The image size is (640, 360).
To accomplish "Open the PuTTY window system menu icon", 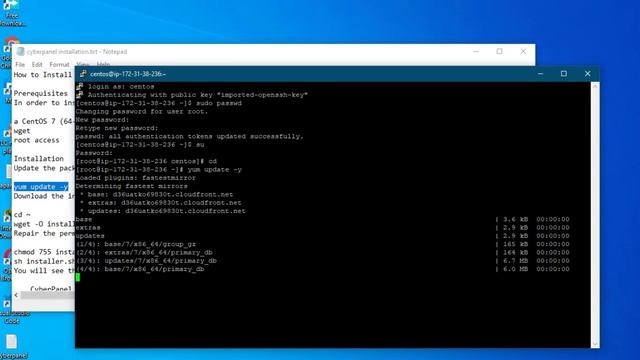I will [x=83, y=74].
